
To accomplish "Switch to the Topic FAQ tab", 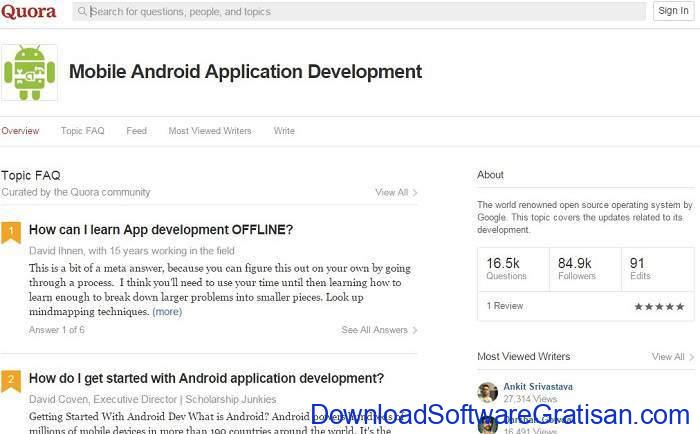I will tap(83, 131).
